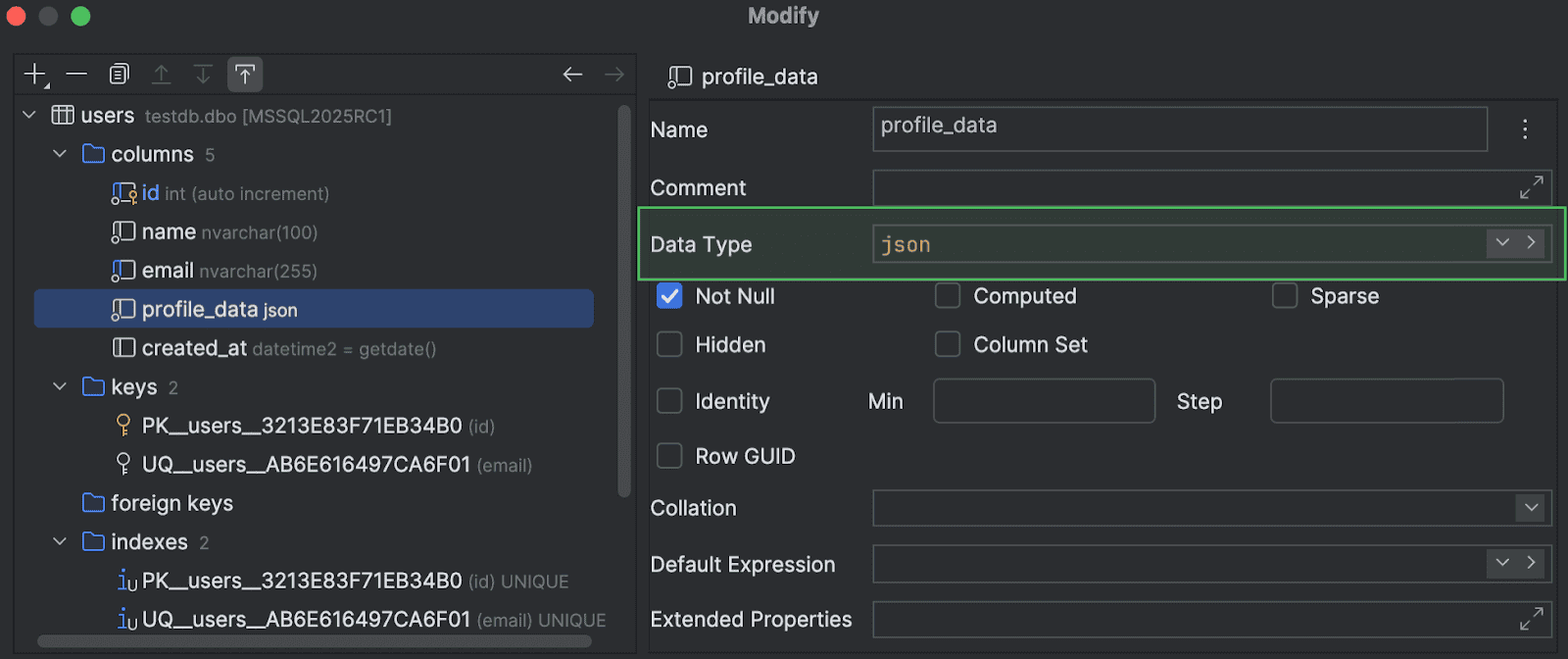Expand the Comment field editor
The height and width of the screenshot is (659, 1568).
tap(1531, 187)
